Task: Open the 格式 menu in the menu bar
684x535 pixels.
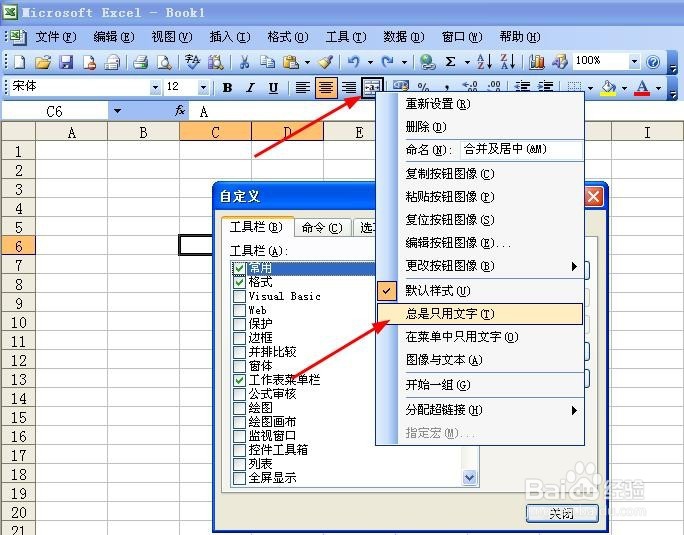Action: tap(287, 37)
